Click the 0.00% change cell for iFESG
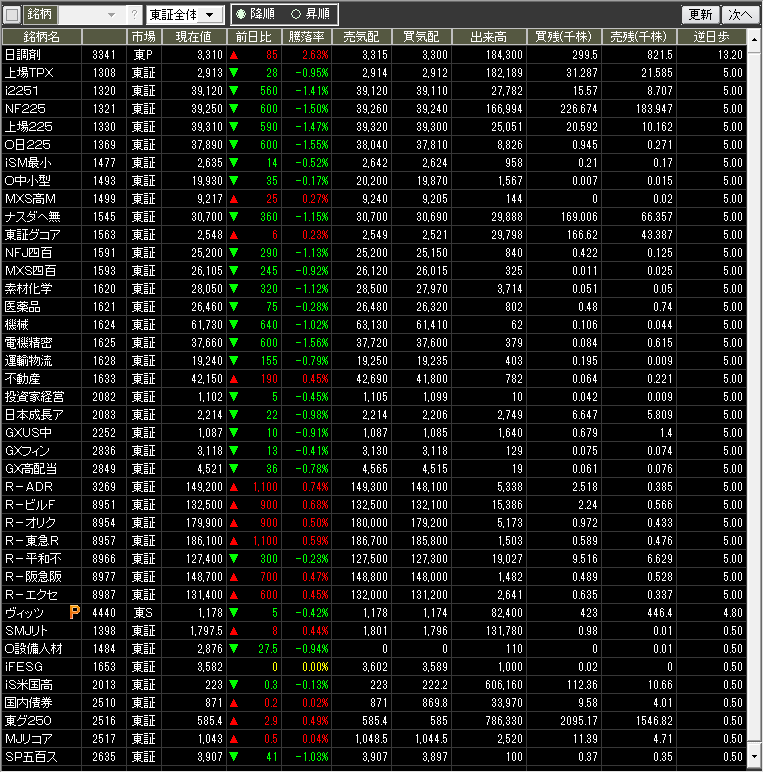Screen dimensions: 764x773 point(306,667)
